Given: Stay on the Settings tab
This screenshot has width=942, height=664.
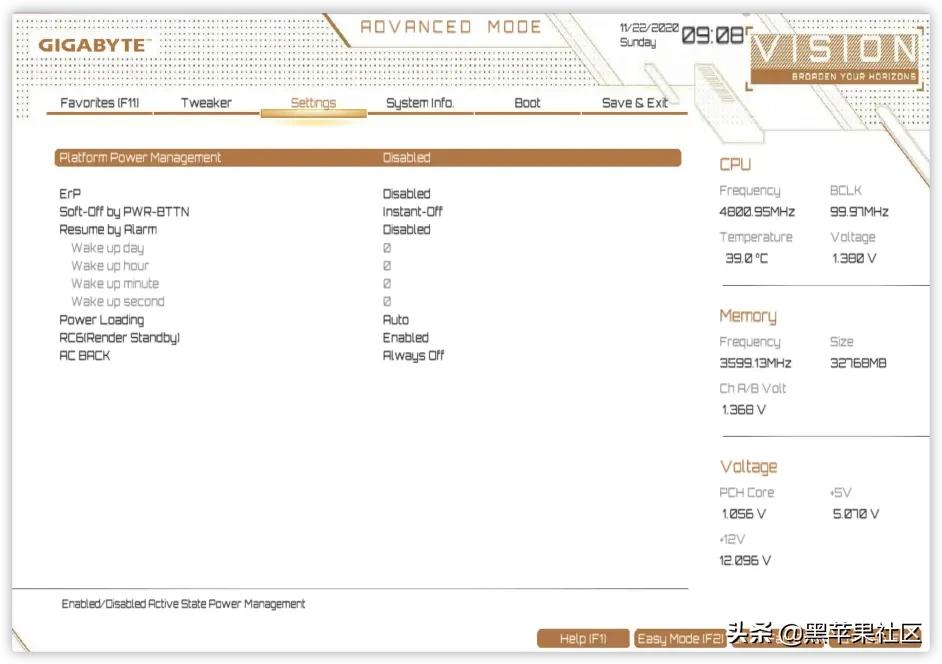Looking at the screenshot, I should (x=313, y=103).
